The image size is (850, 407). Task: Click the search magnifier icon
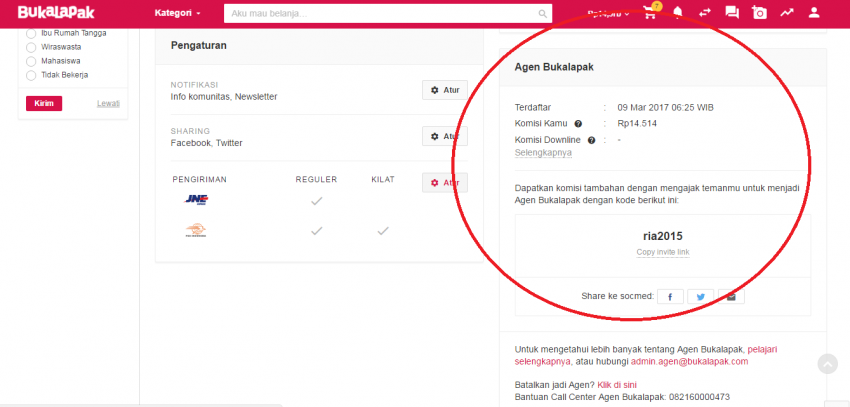tap(542, 14)
